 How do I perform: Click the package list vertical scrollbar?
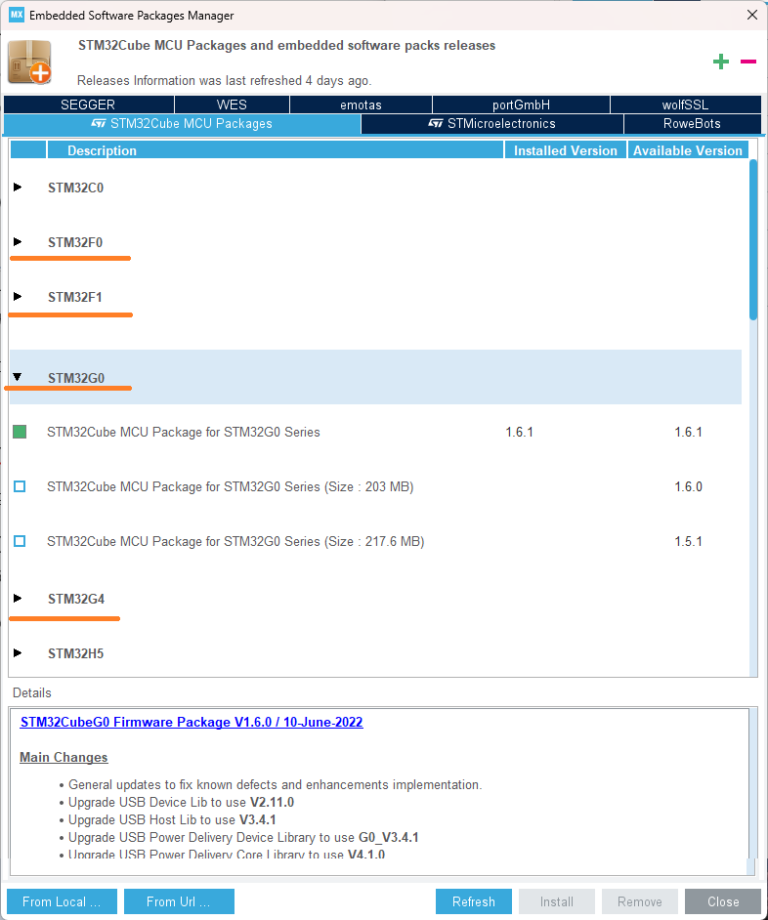[x=753, y=240]
